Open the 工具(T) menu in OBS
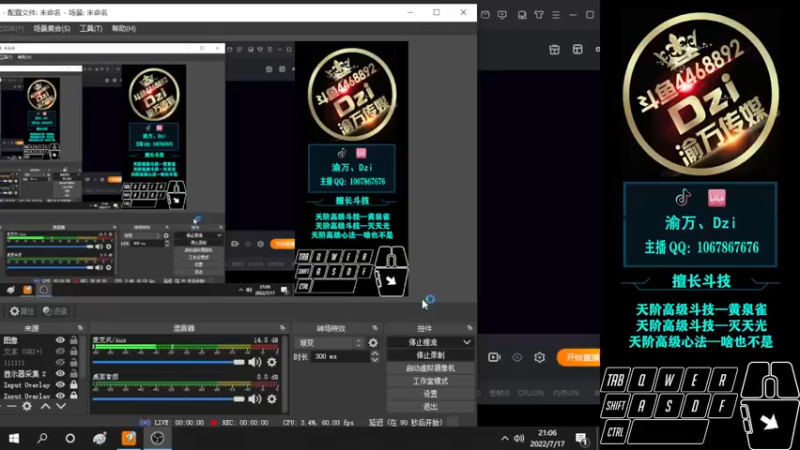 click(91, 29)
